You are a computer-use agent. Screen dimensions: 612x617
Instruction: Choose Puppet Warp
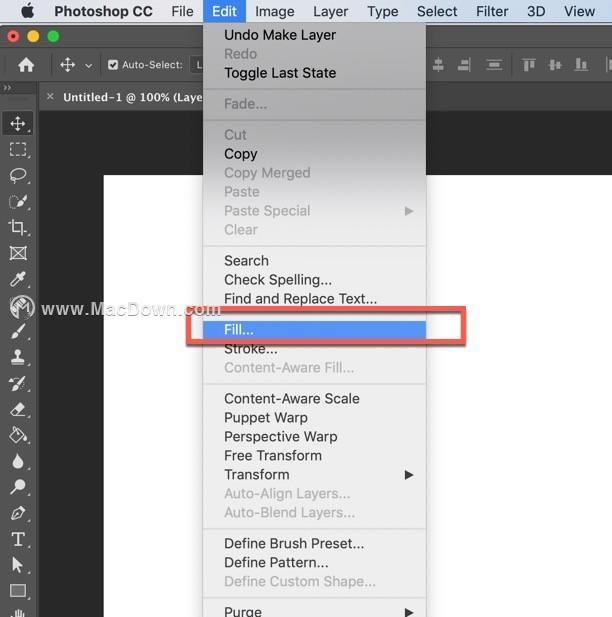[314, 417]
